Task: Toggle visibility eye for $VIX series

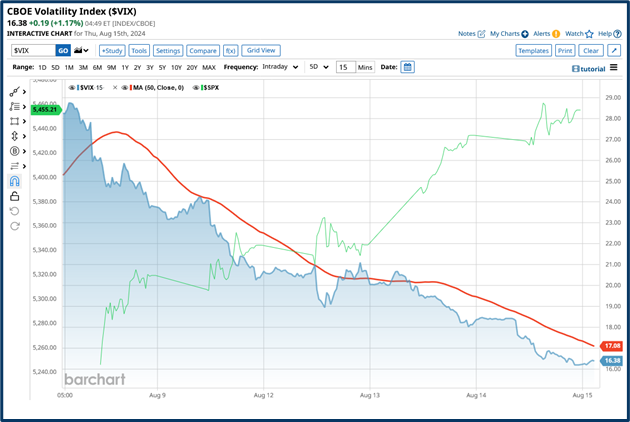Action: [72, 88]
